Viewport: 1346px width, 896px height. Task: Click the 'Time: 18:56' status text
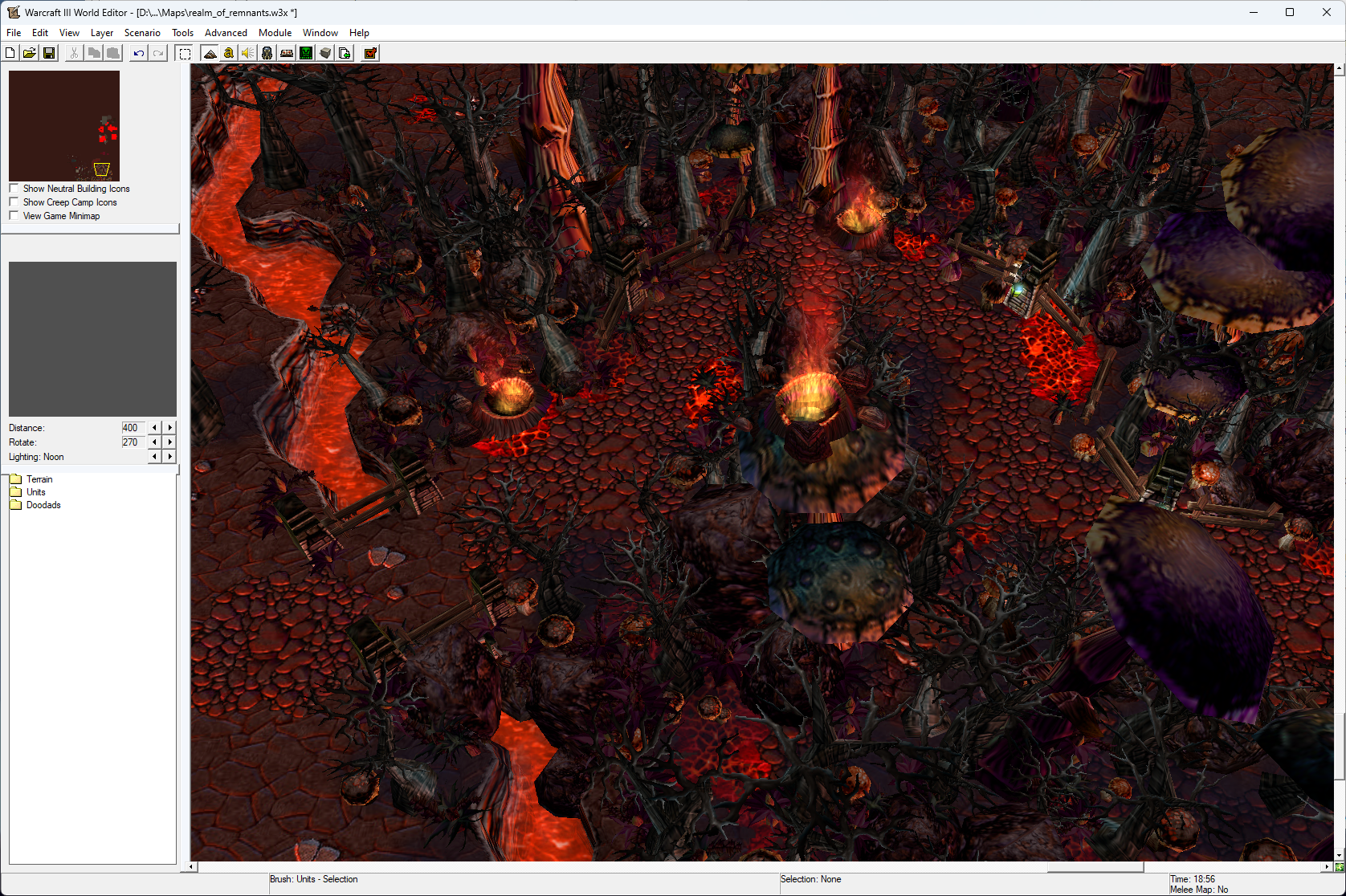[x=1193, y=879]
